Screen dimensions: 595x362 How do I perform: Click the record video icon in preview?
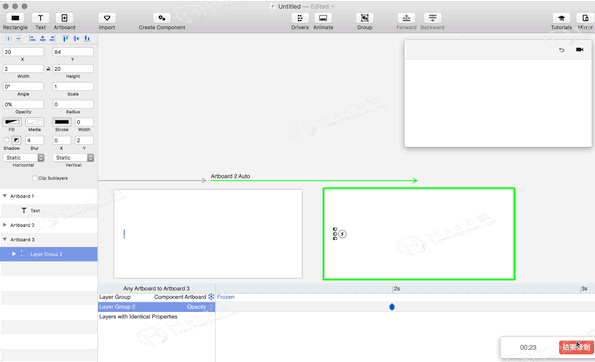tap(579, 50)
